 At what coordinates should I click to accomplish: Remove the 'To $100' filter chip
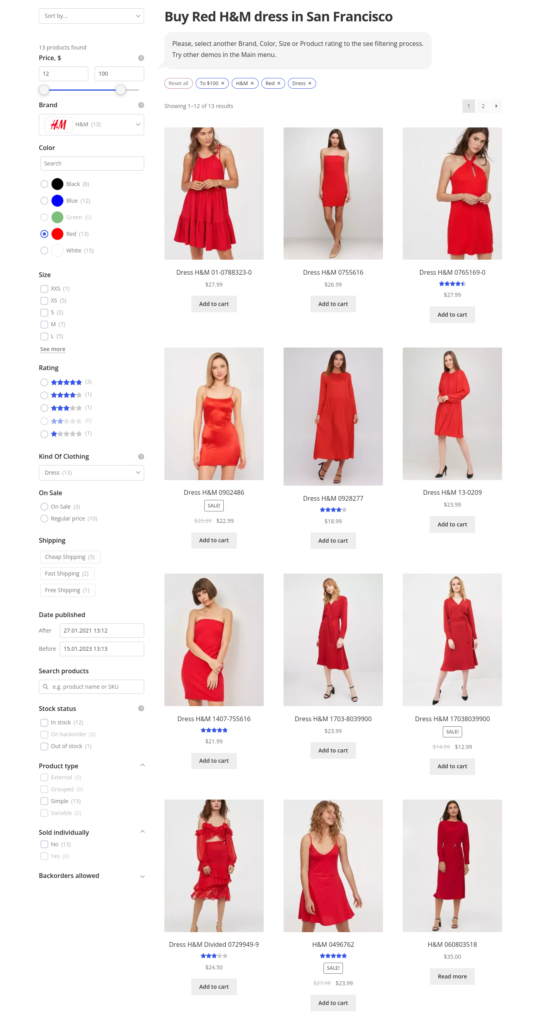(223, 84)
